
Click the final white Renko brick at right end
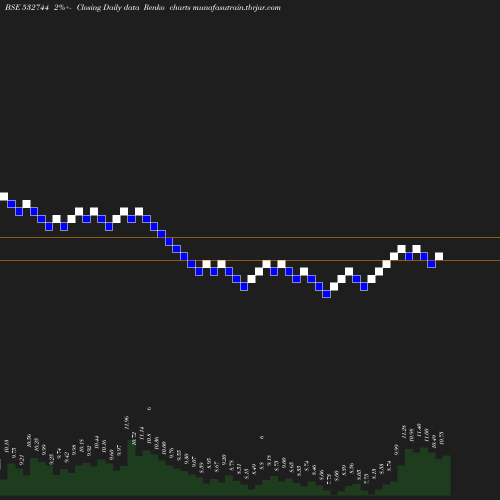[439, 256]
